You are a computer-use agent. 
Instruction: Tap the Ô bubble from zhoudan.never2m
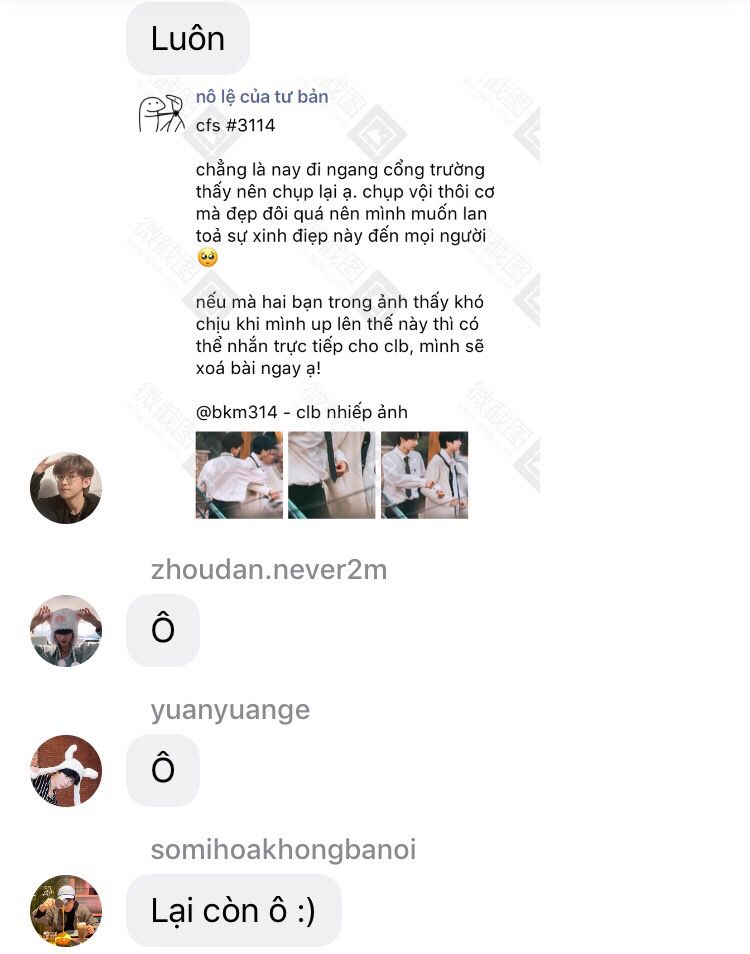pos(162,630)
